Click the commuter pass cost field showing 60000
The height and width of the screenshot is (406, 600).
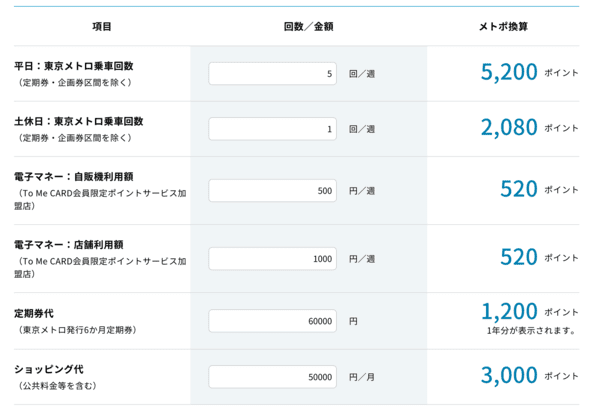[272, 321]
